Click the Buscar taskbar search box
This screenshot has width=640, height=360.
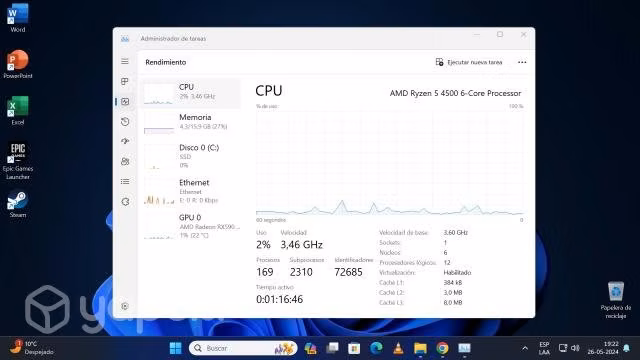243,348
